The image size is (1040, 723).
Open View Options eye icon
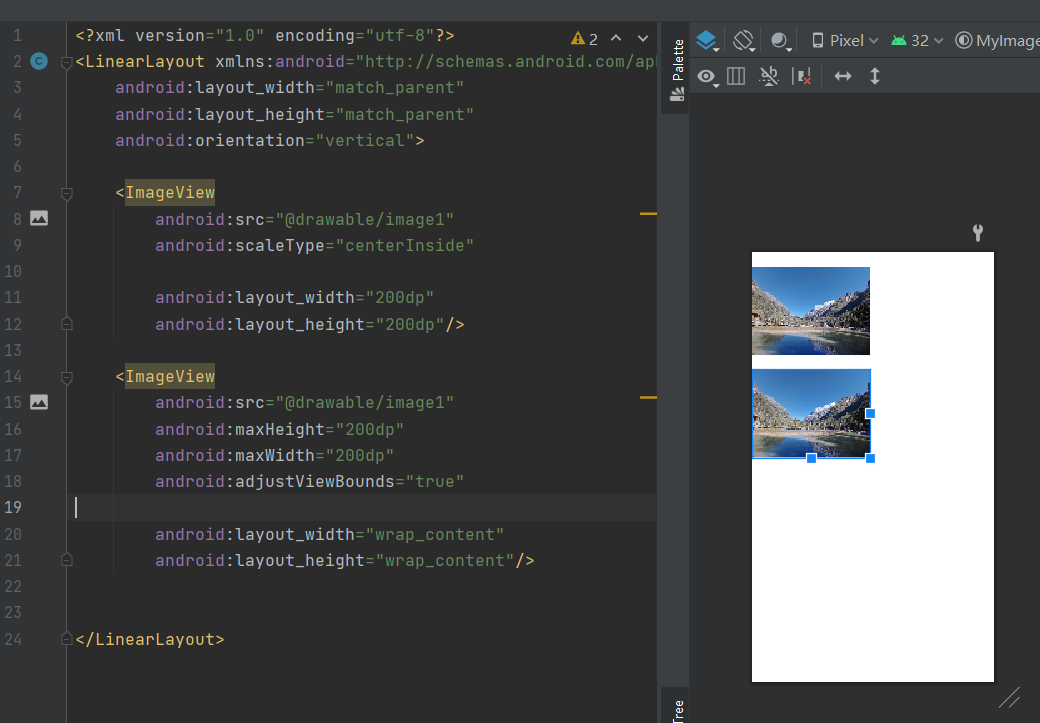pos(707,77)
